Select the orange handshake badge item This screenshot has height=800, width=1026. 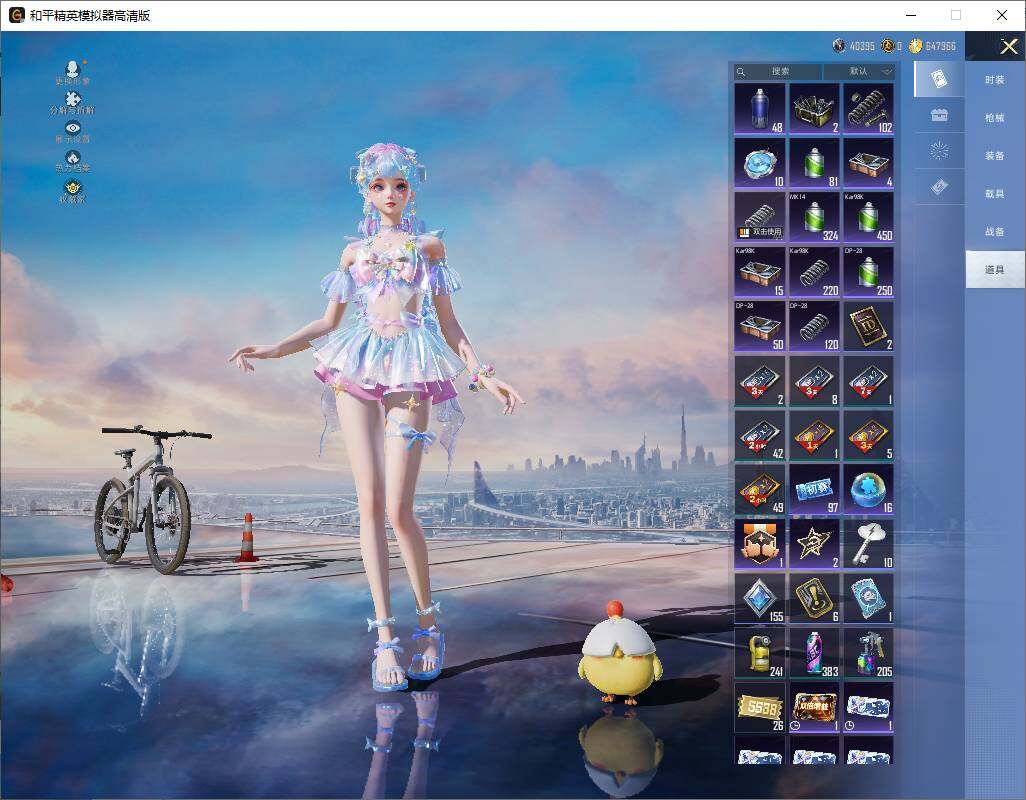(x=760, y=544)
